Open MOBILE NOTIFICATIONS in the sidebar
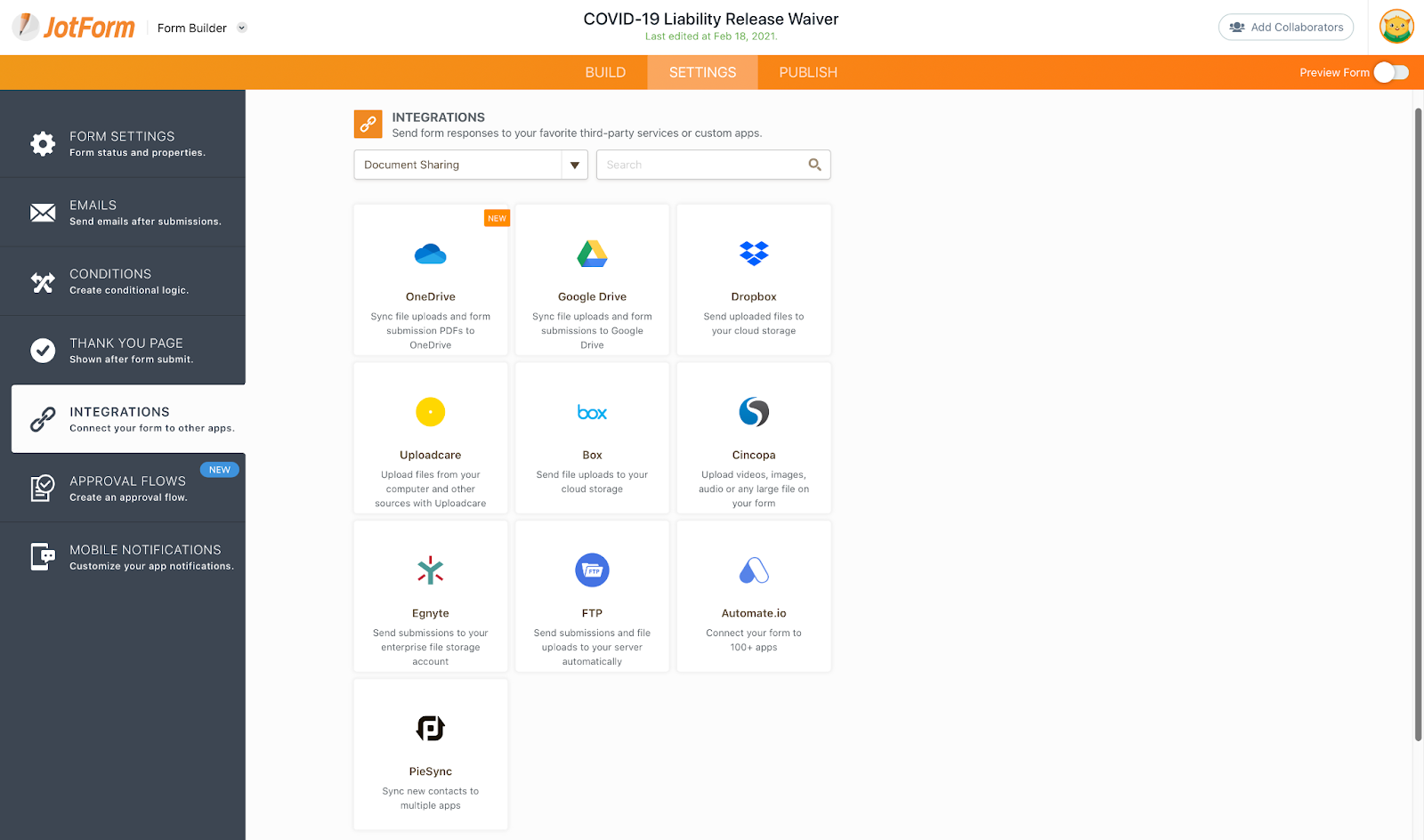Image resolution: width=1424 pixels, height=840 pixels. 123,557
